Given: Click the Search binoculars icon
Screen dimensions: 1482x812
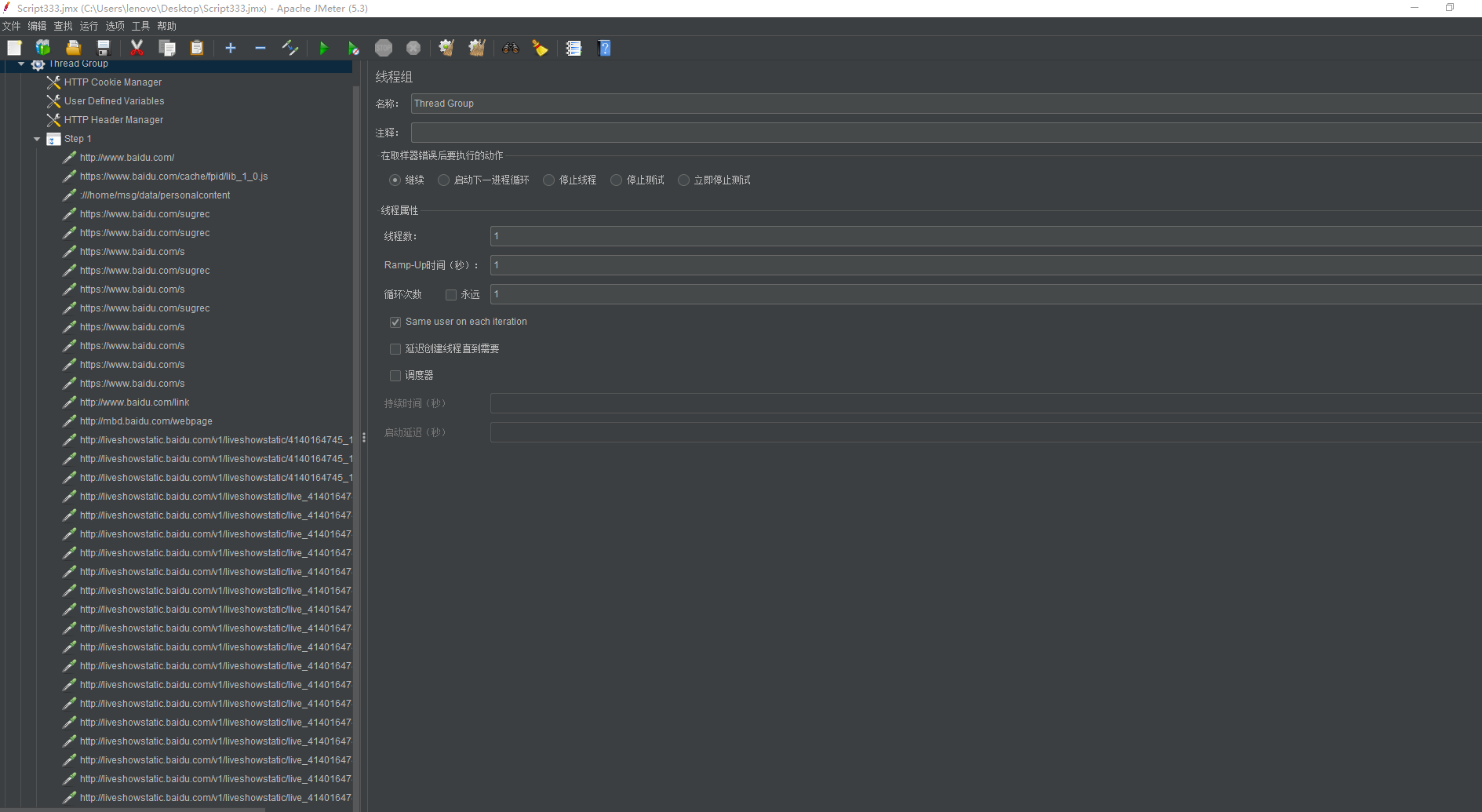Looking at the screenshot, I should pos(511,48).
